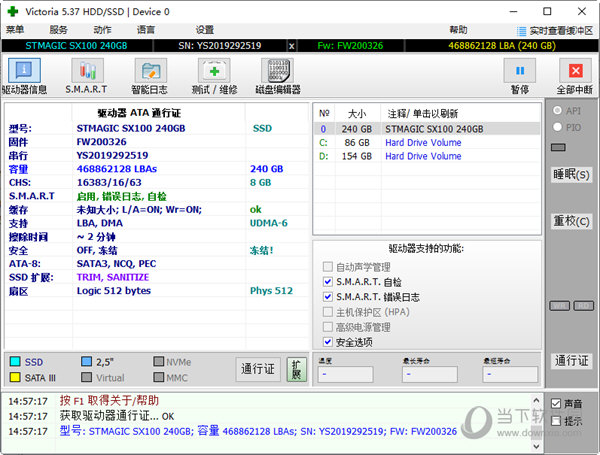Click the right small sidebar button pair

[584, 306]
